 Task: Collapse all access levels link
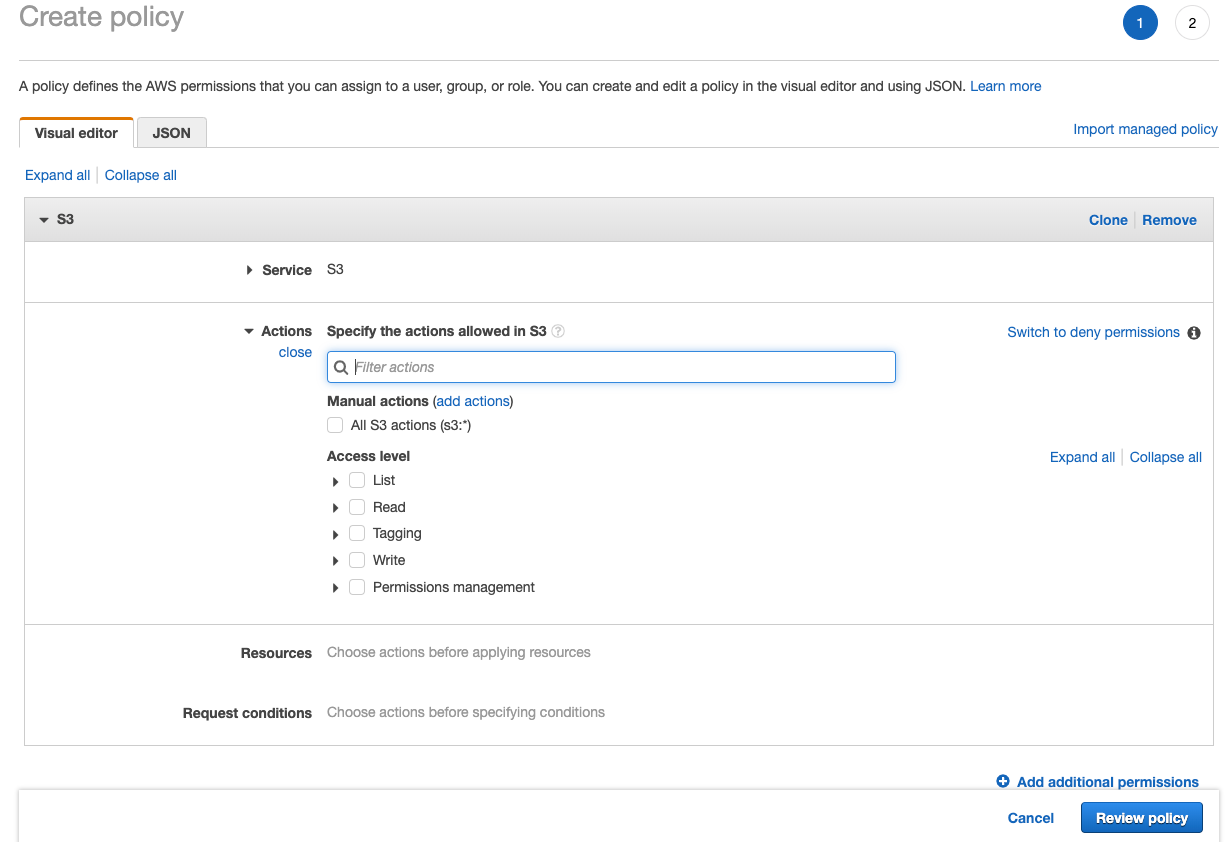[x=1166, y=457]
